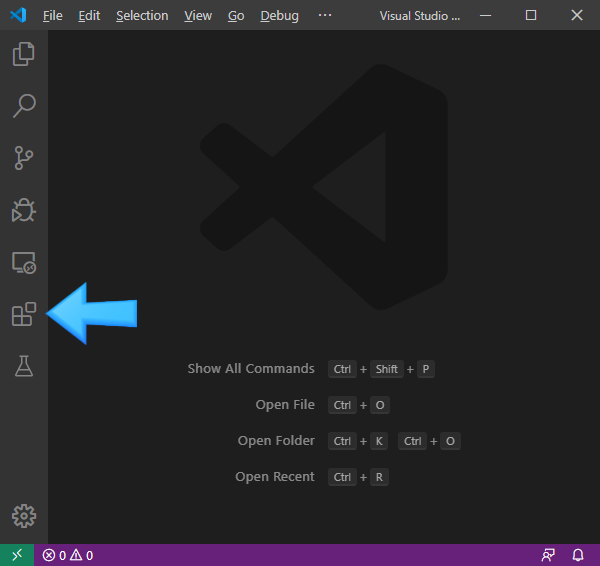Open the Debug menu
Screen dimensions: 600x566
(x=280, y=16)
